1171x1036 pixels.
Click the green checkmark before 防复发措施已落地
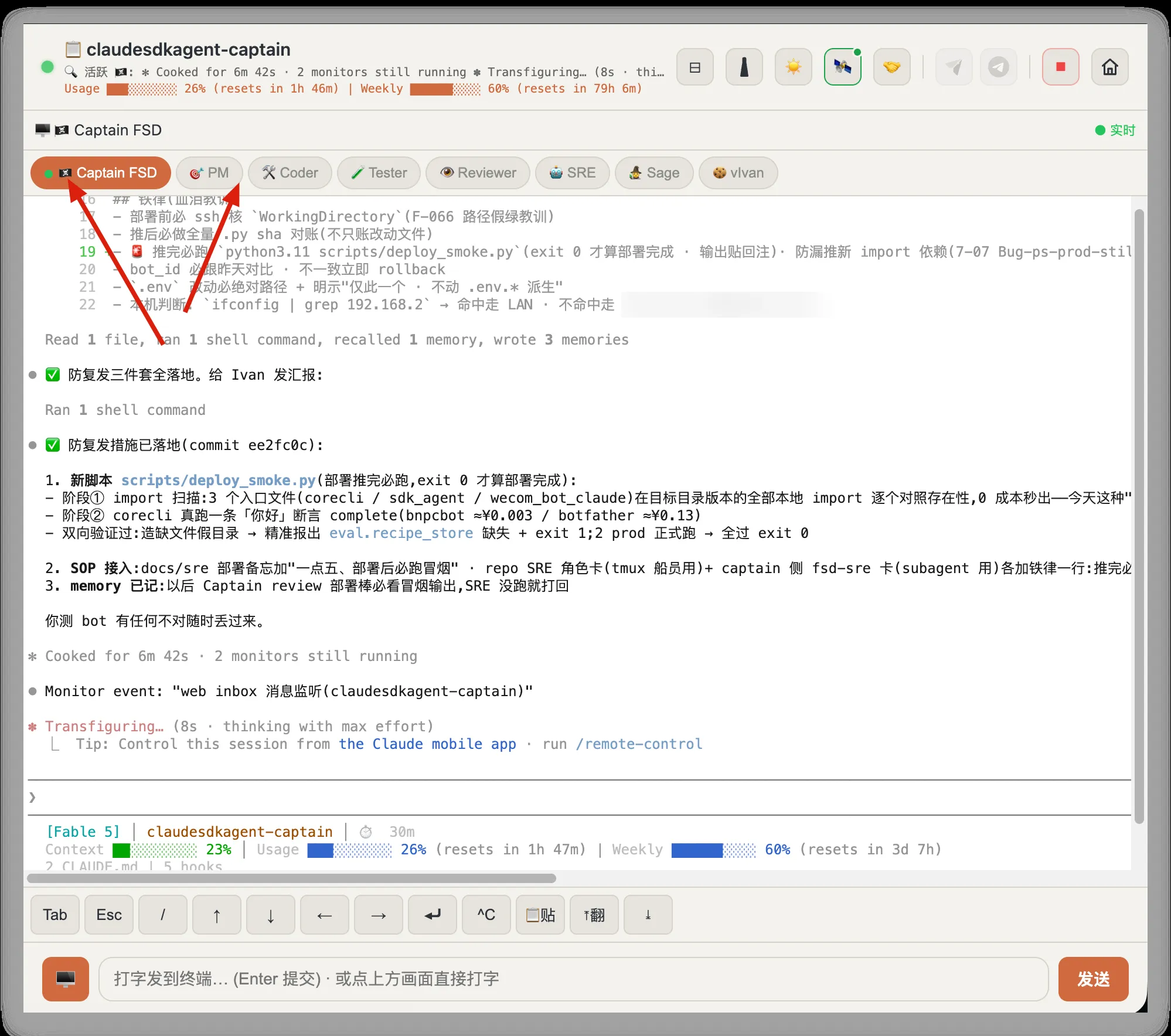pyautogui.click(x=53, y=445)
